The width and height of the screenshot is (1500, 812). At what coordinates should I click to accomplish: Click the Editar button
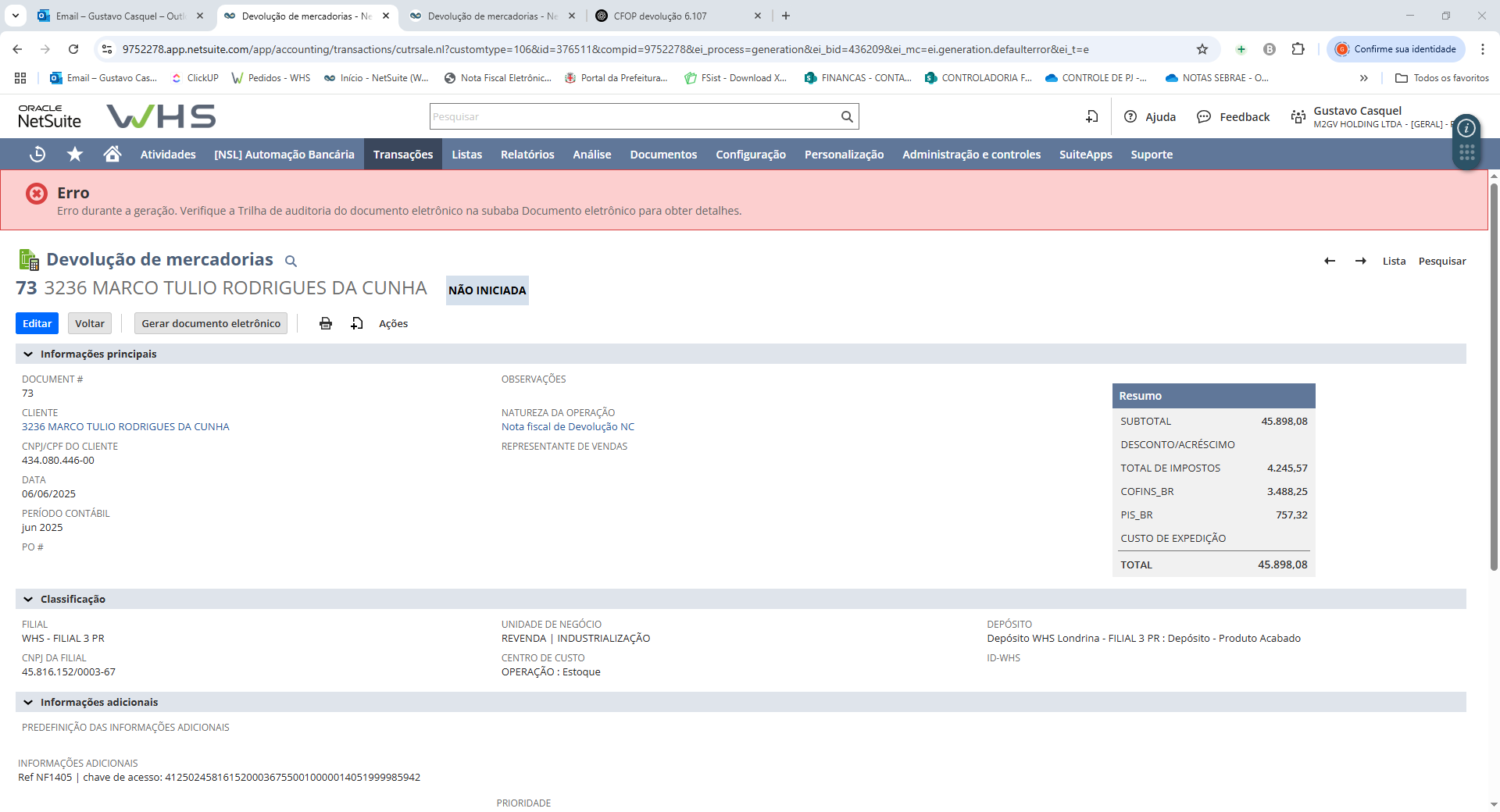pos(37,323)
